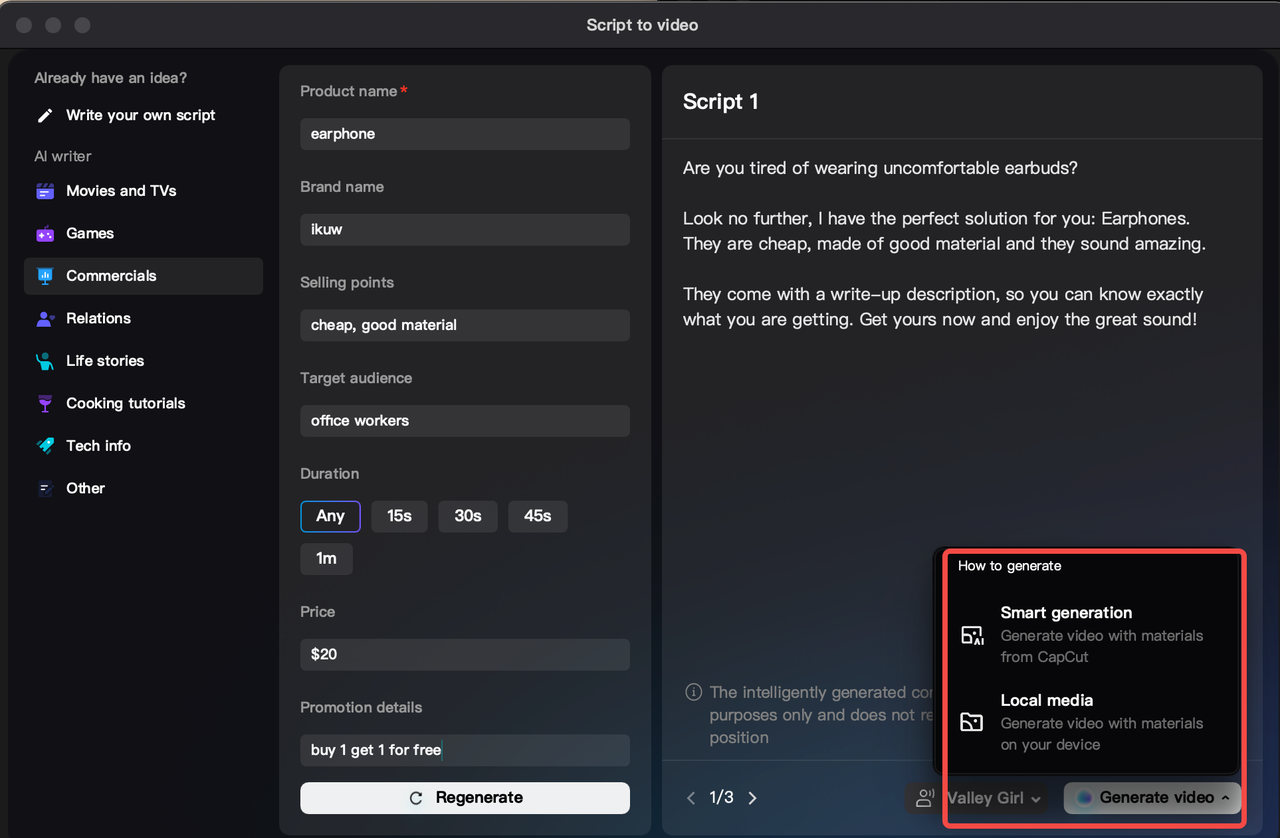1280x838 pixels.
Task: Choose the 30s duration option
Action: [x=467, y=516]
